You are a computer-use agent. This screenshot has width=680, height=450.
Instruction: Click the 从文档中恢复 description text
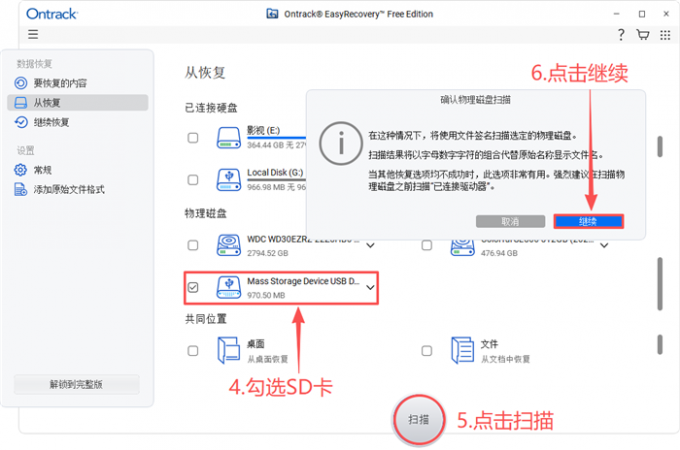[x=505, y=359]
